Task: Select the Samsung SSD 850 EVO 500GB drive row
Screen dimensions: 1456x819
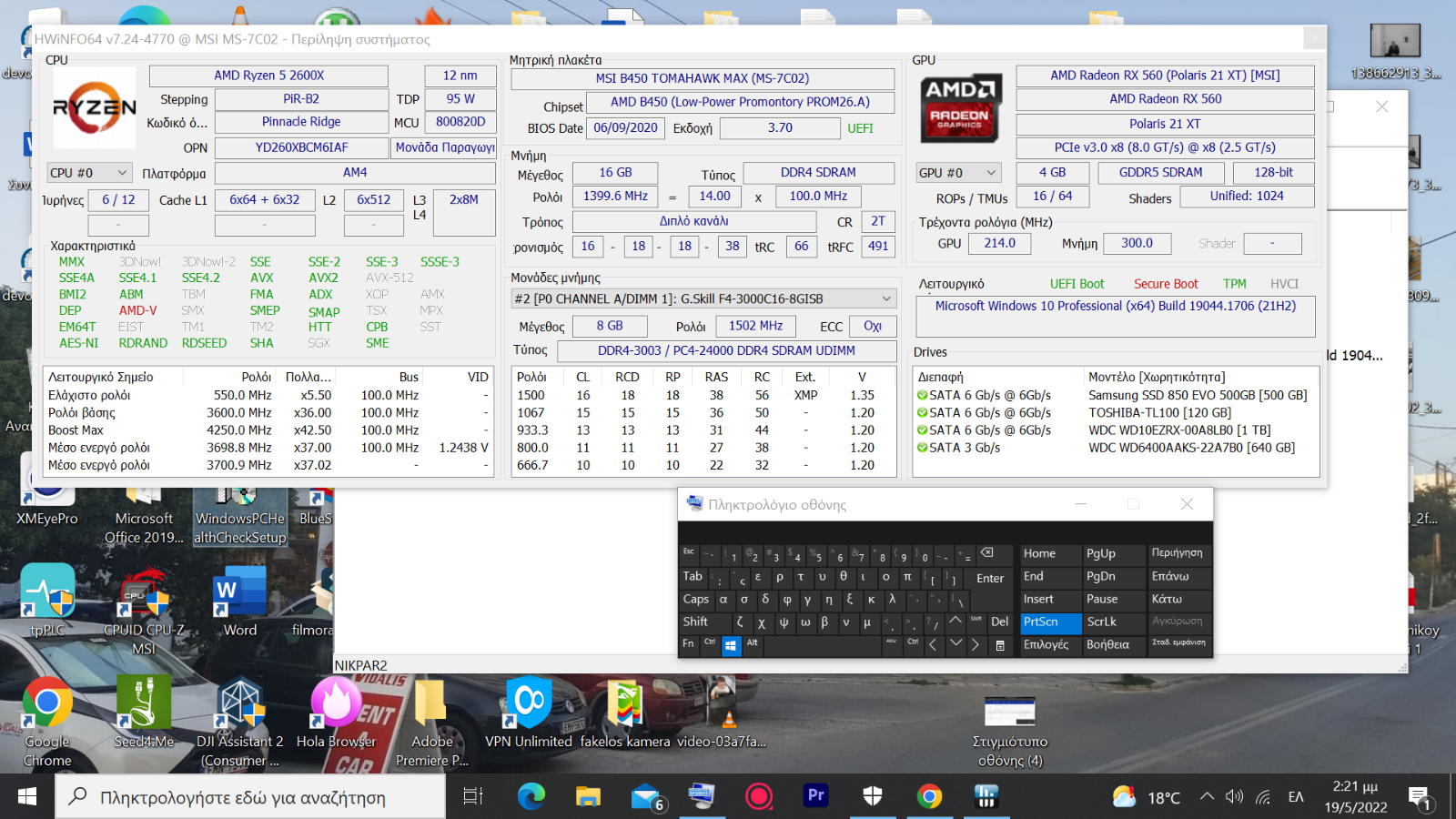Action: point(1117,395)
